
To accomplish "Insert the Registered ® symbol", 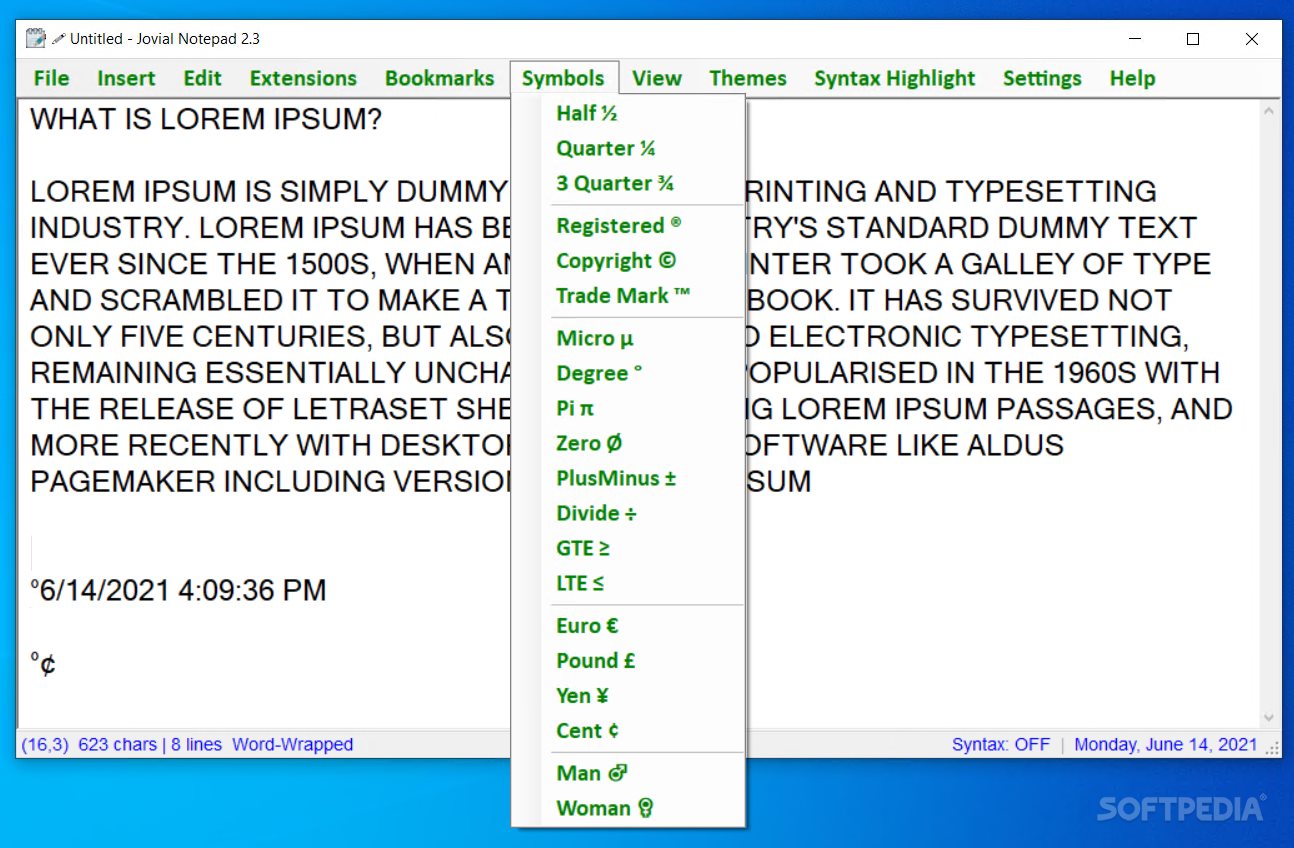I will coord(628,226).
